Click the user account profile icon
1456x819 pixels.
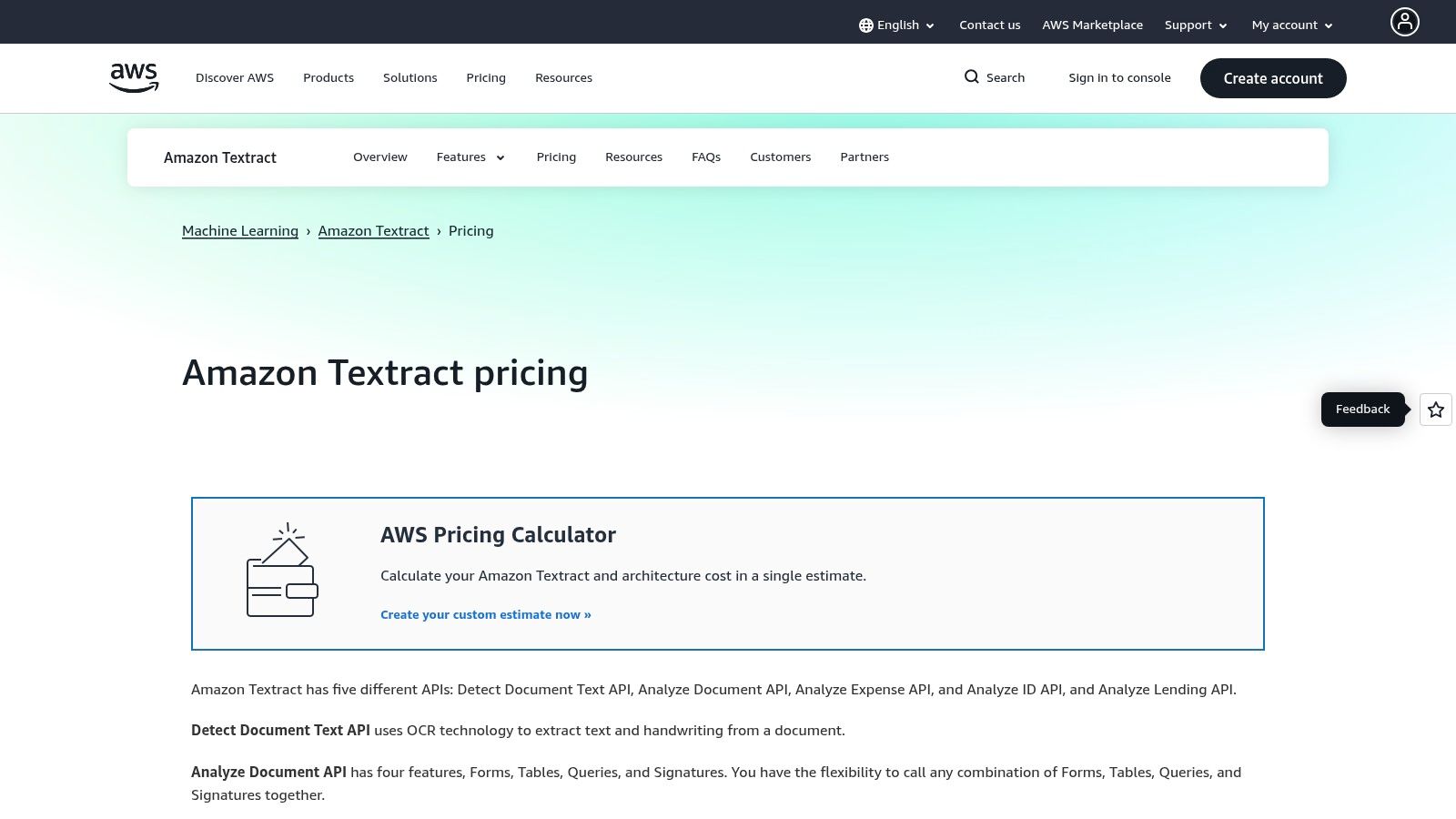(1405, 22)
